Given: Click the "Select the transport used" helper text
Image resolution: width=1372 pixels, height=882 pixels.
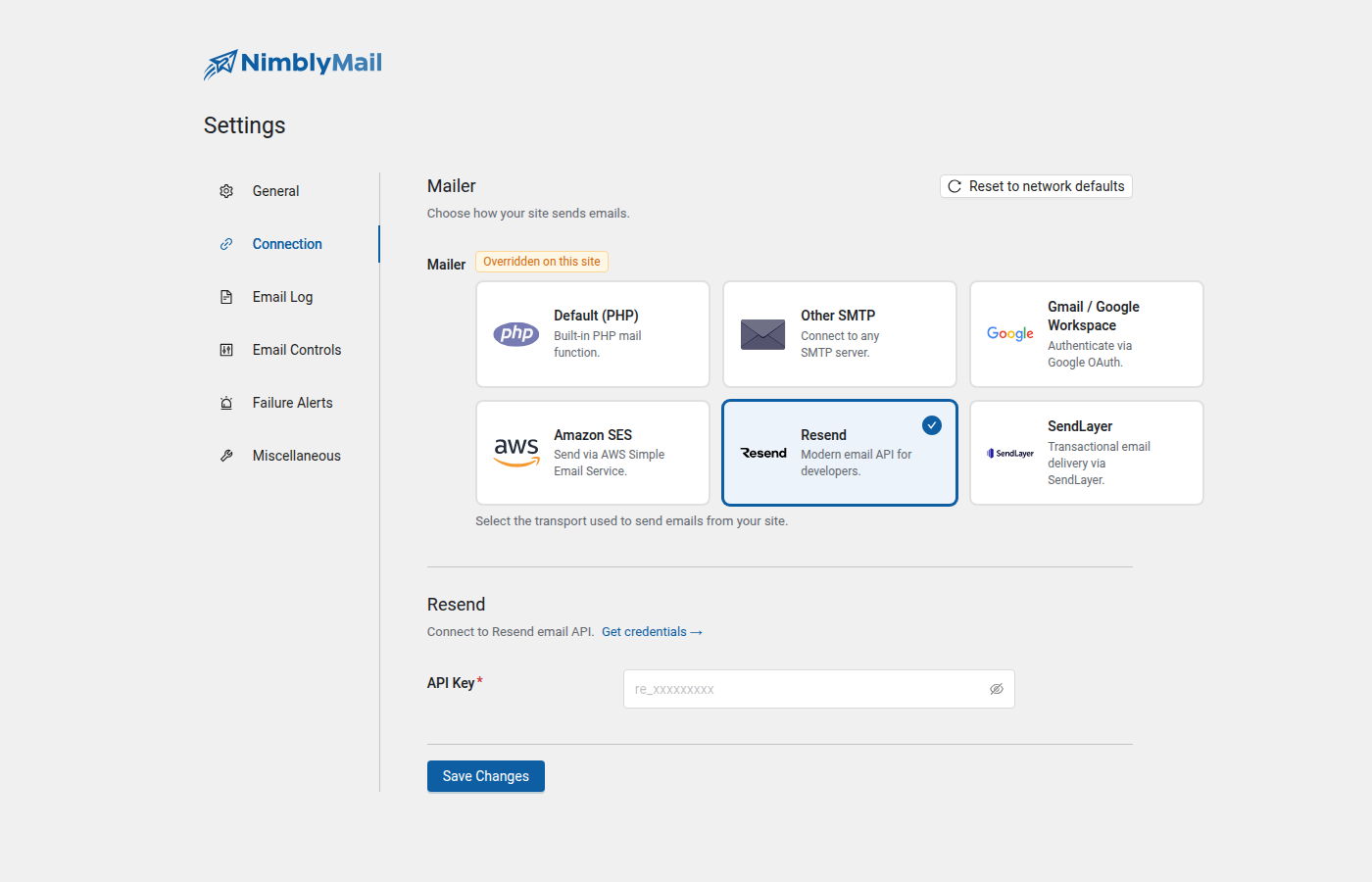Looking at the screenshot, I should coord(632,521).
